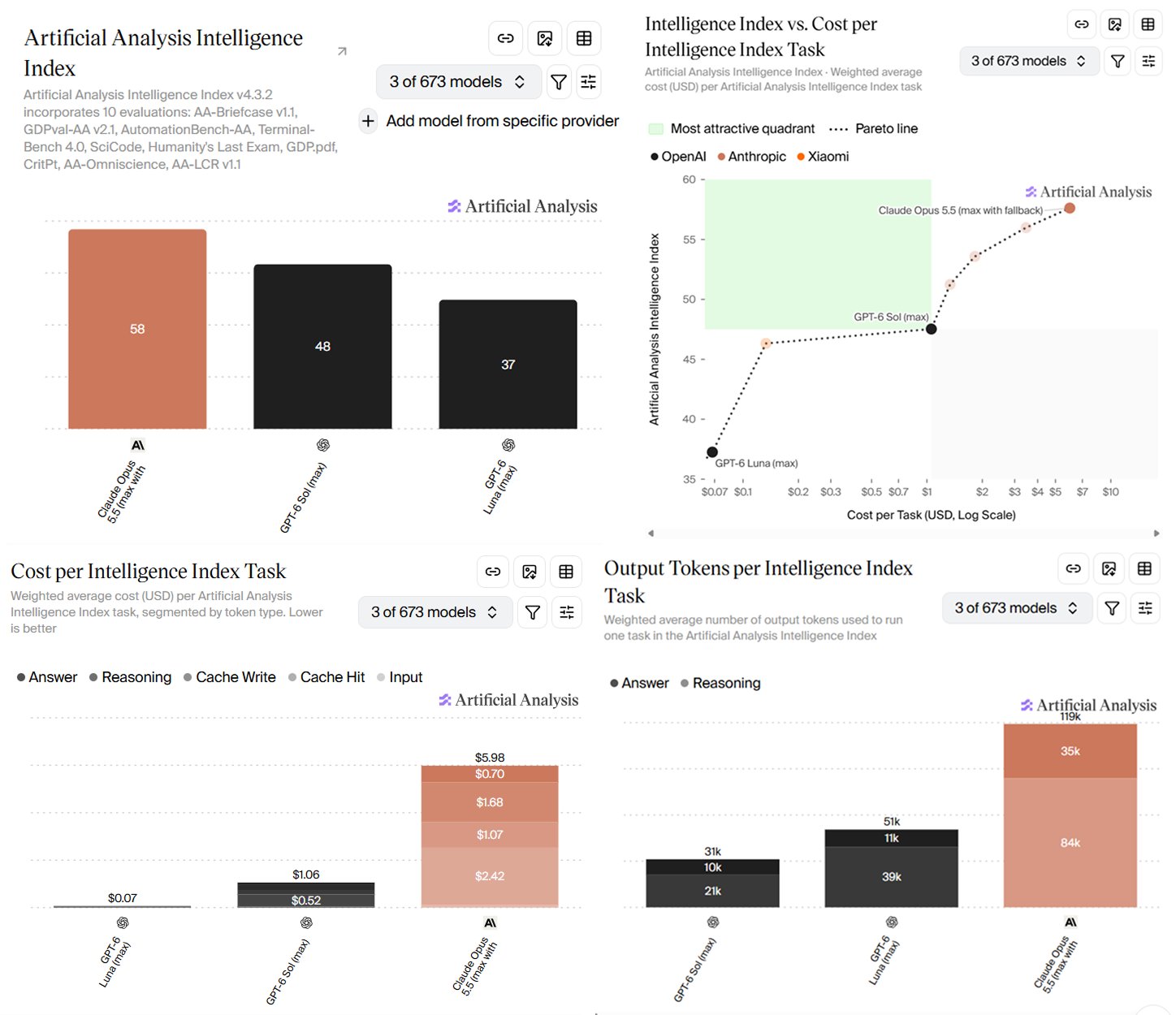
Task: Open model selector dropdown in Cost per Task chart
Action: pyautogui.click(x=435, y=612)
